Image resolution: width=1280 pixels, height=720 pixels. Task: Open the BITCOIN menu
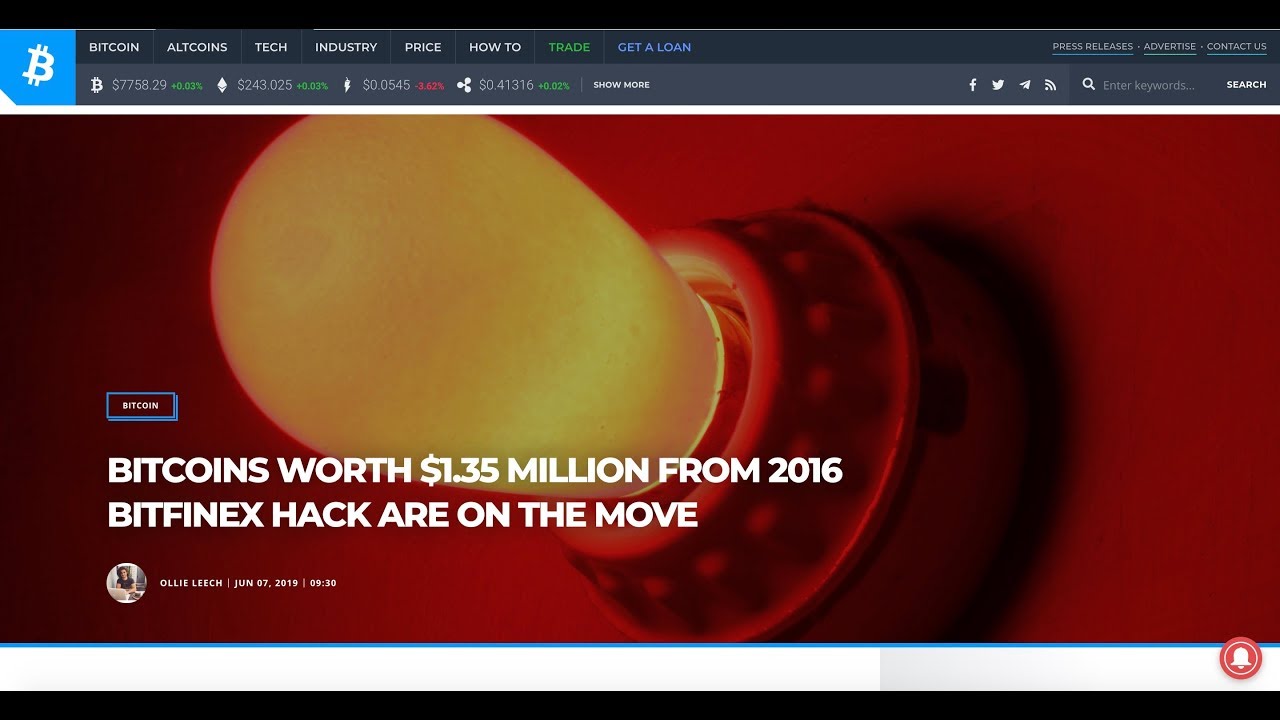coord(114,47)
